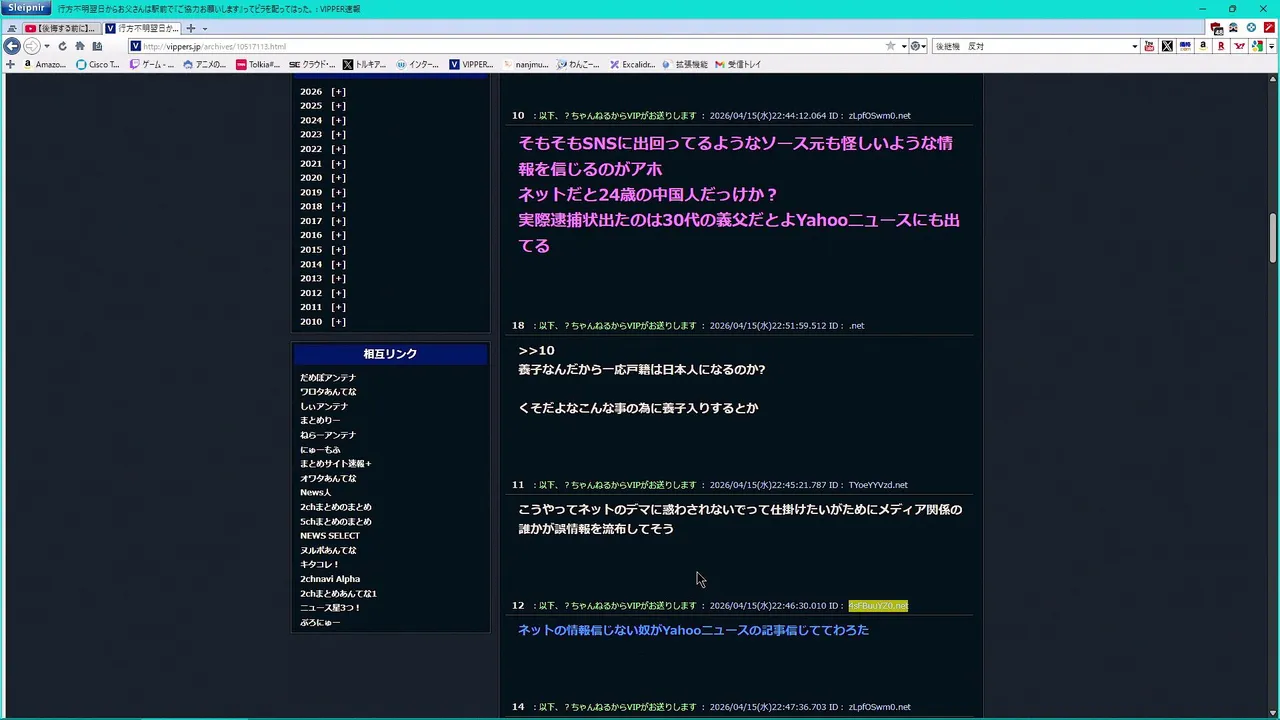Open the VIPPER... bookmark
This screenshot has width=1280, height=720.
[471, 64]
